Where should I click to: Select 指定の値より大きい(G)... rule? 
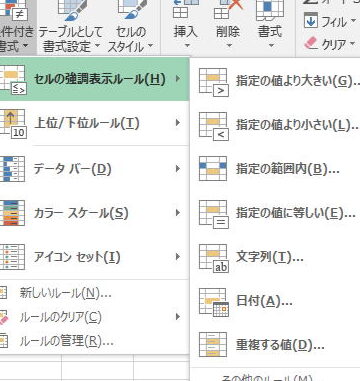tap(276, 81)
